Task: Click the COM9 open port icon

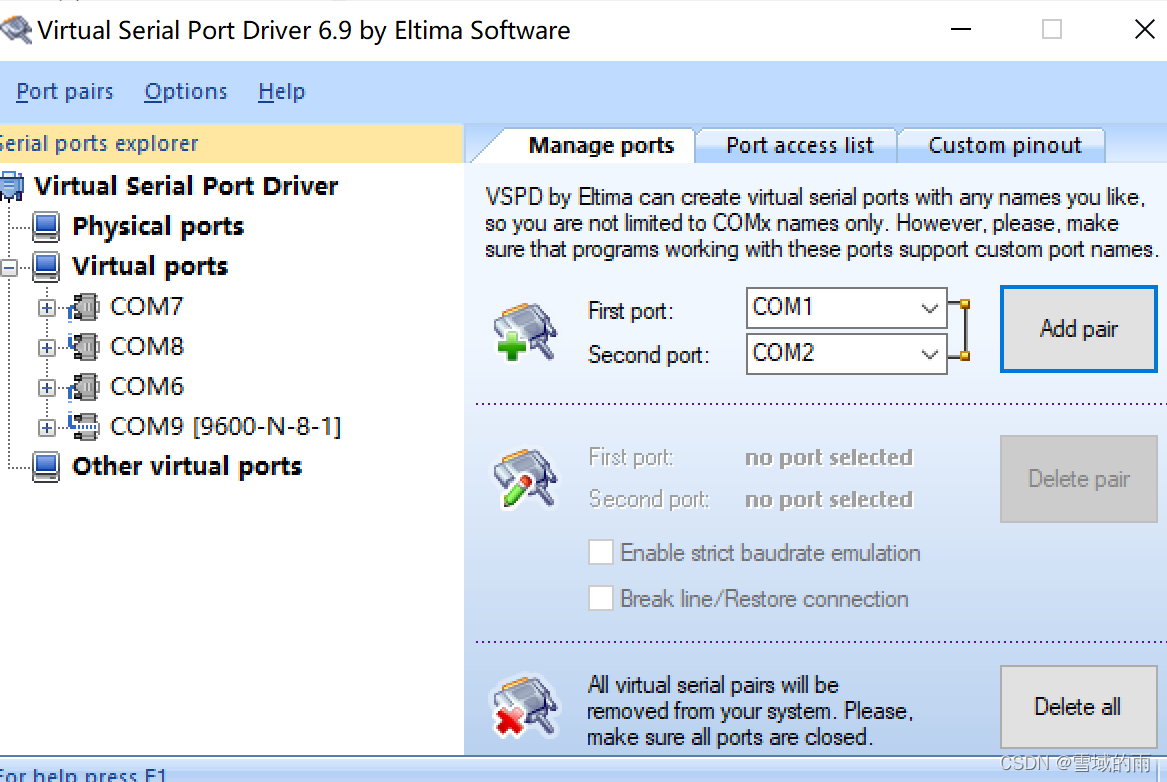Action: [83, 426]
